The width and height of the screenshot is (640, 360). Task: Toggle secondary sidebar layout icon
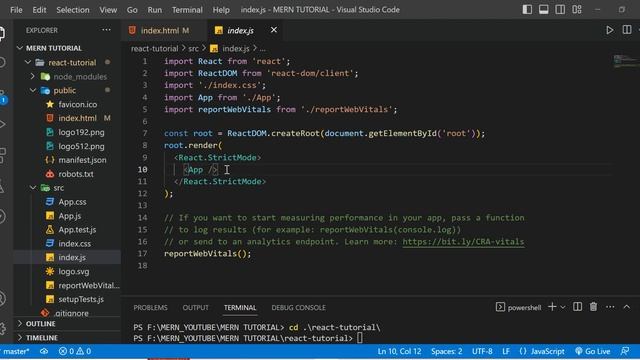pos(560,9)
